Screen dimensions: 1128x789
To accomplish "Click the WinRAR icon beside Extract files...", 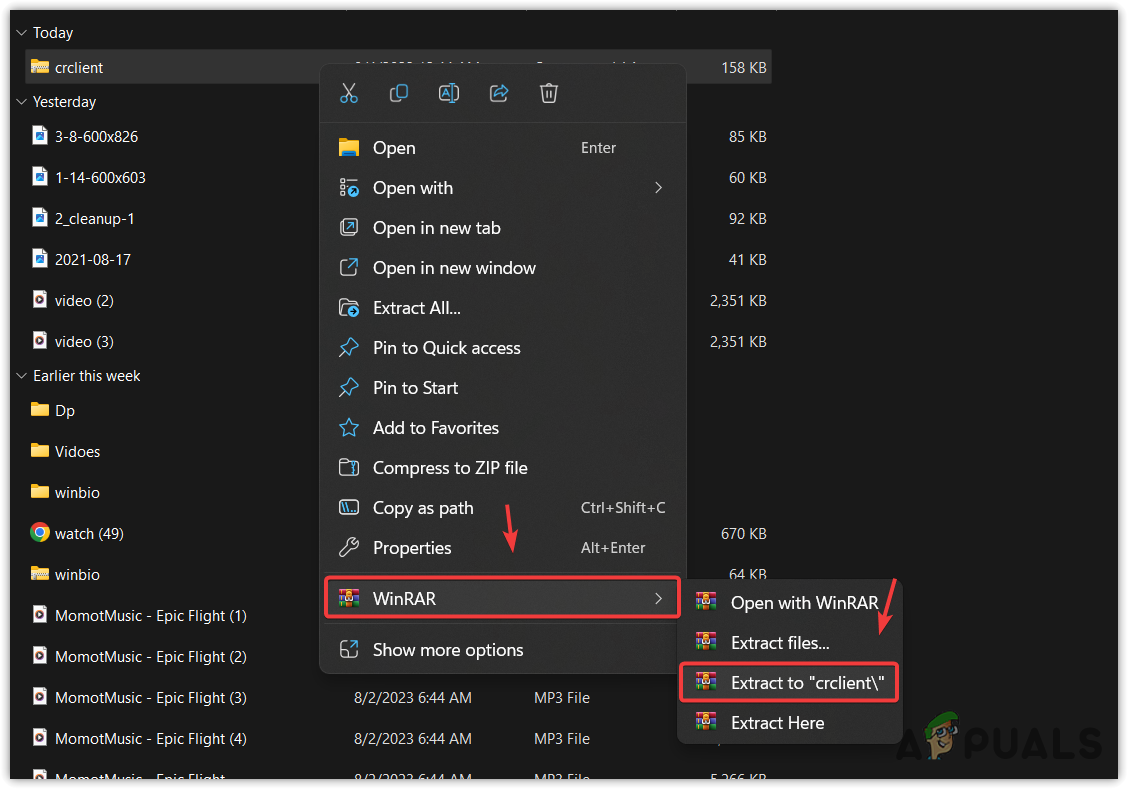I will pos(707,642).
